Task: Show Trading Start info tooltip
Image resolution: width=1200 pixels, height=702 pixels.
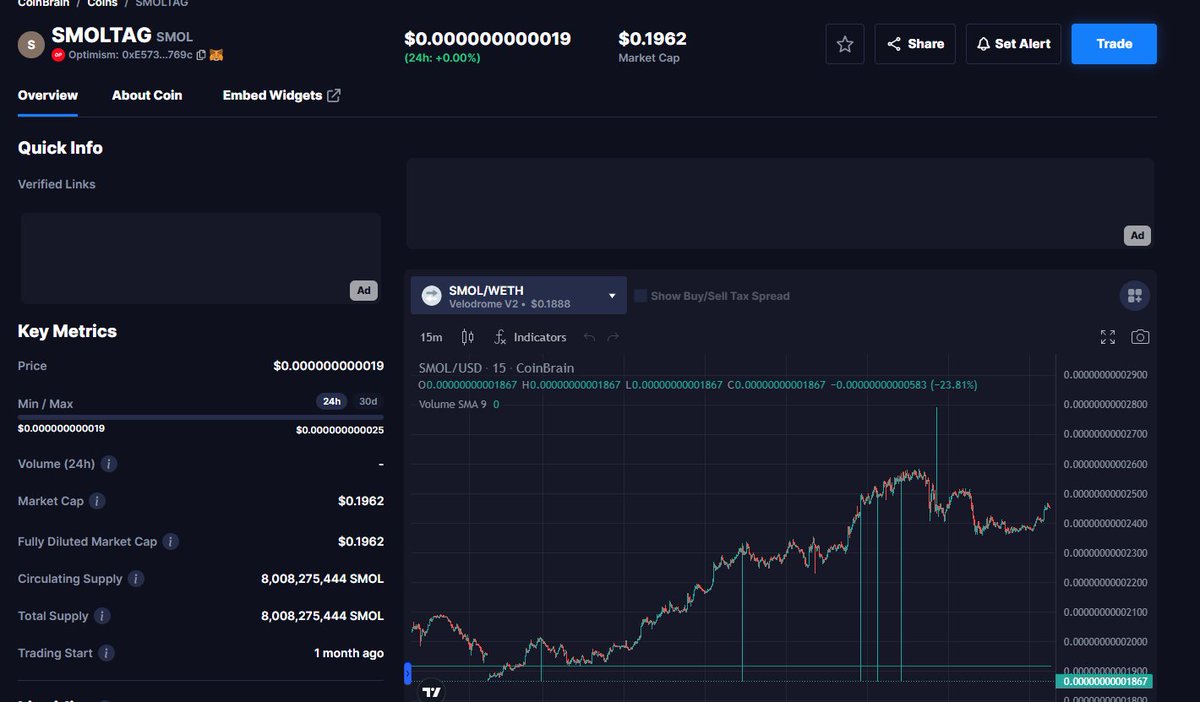Action: 106,653
